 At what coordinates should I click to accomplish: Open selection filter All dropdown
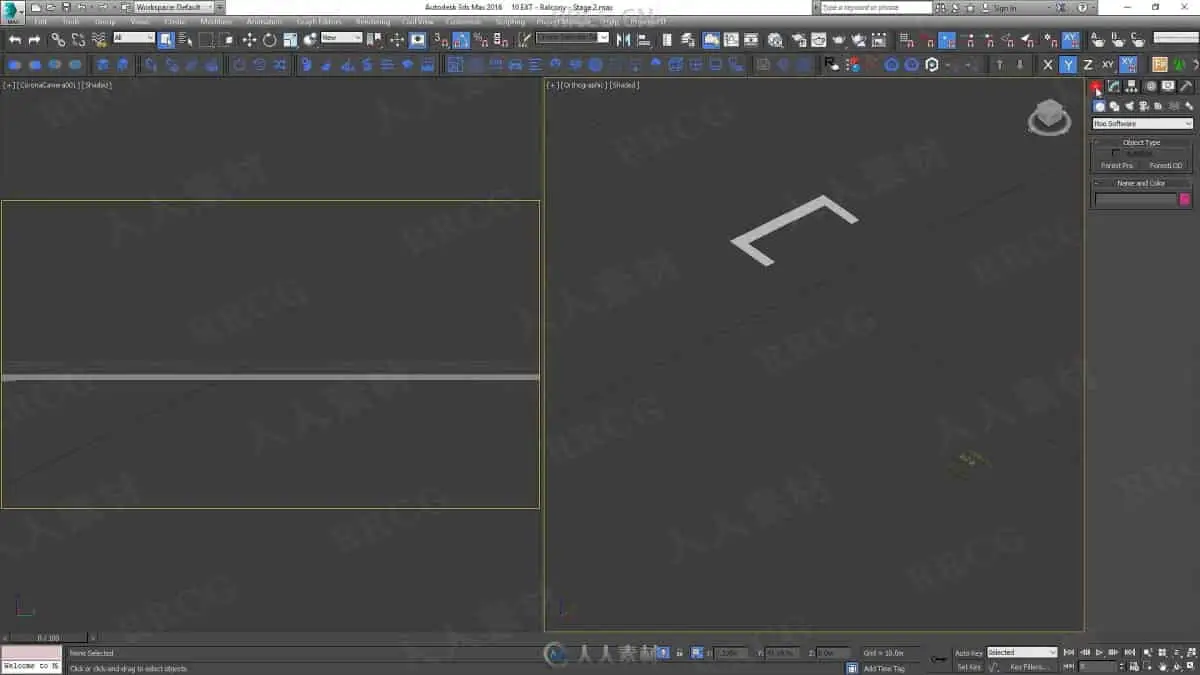coord(133,38)
